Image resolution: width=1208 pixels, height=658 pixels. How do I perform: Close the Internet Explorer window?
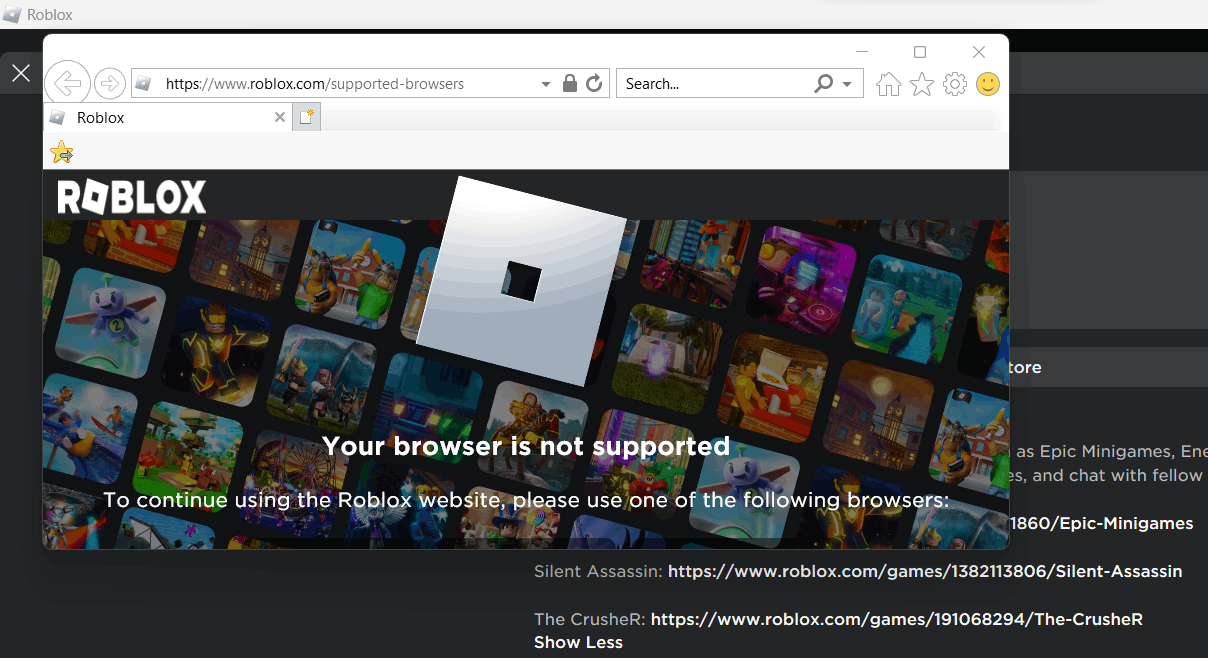click(979, 52)
